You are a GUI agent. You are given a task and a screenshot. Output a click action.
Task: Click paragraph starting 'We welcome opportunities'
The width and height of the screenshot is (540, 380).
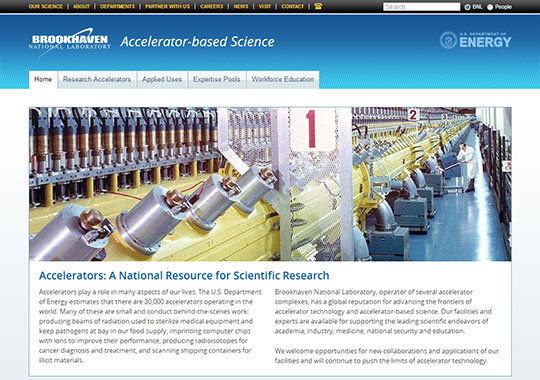click(386, 356)
